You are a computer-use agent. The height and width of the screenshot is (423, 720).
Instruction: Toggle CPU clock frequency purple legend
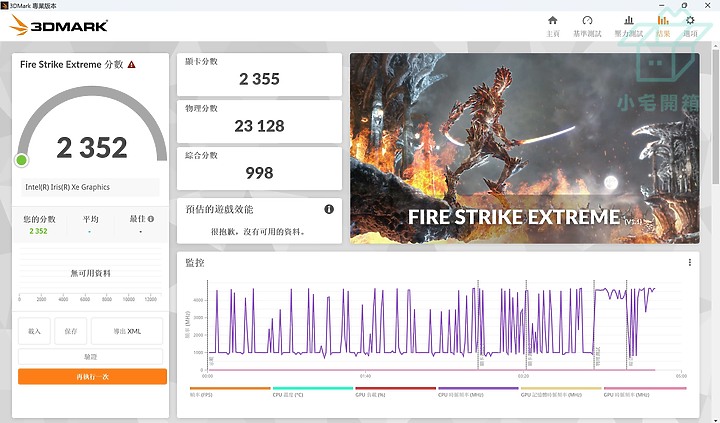tap(478, 392)
